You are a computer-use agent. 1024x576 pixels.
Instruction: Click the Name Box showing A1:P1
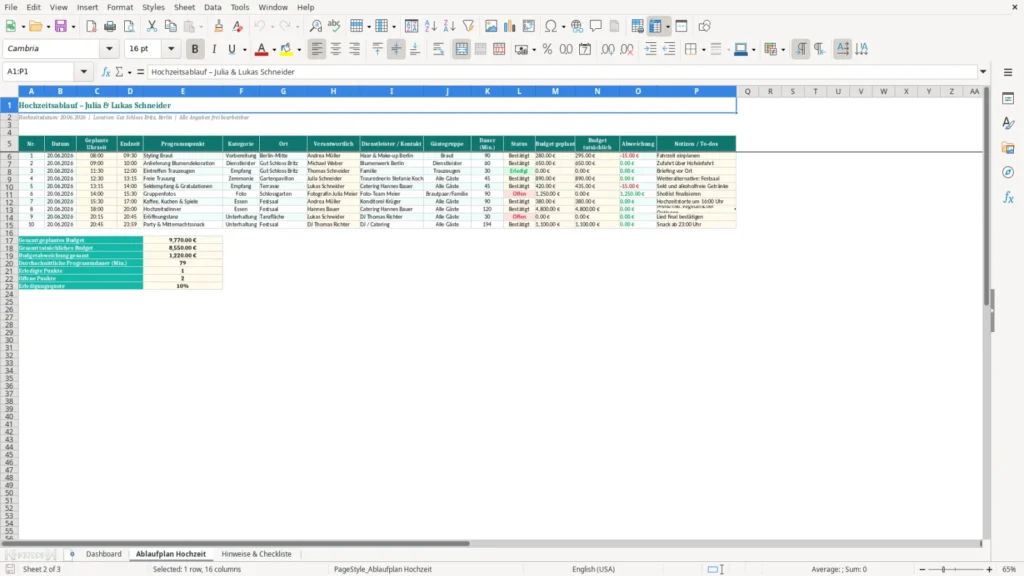click(x=40, y=72)
